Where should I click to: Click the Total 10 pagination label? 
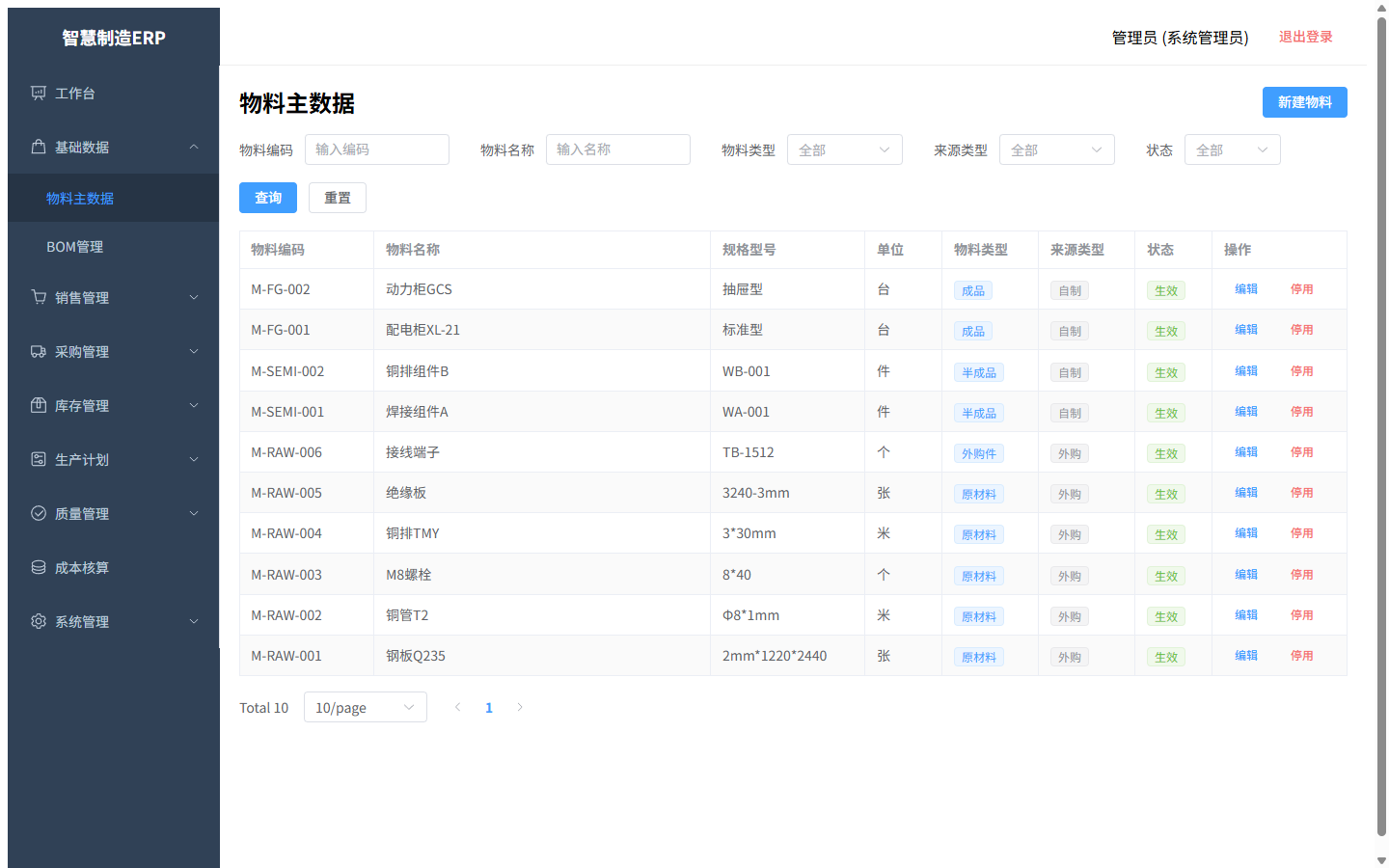click(264, 708)
